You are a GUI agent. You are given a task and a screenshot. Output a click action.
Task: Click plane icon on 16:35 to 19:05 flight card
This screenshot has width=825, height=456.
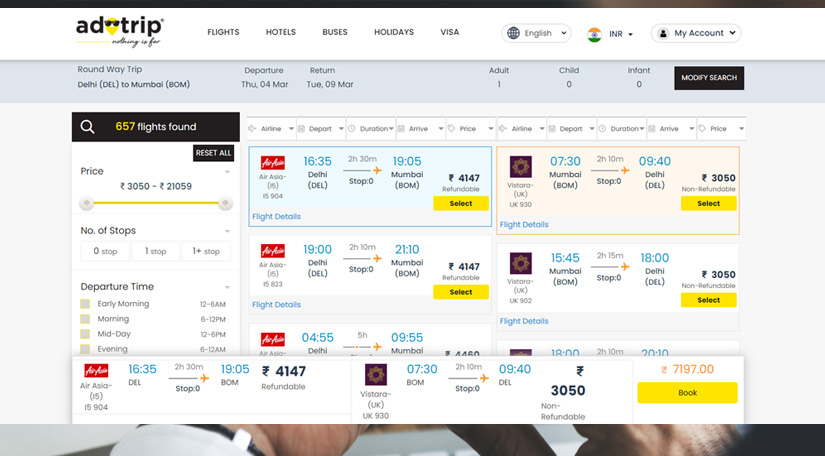click(377, 170)
